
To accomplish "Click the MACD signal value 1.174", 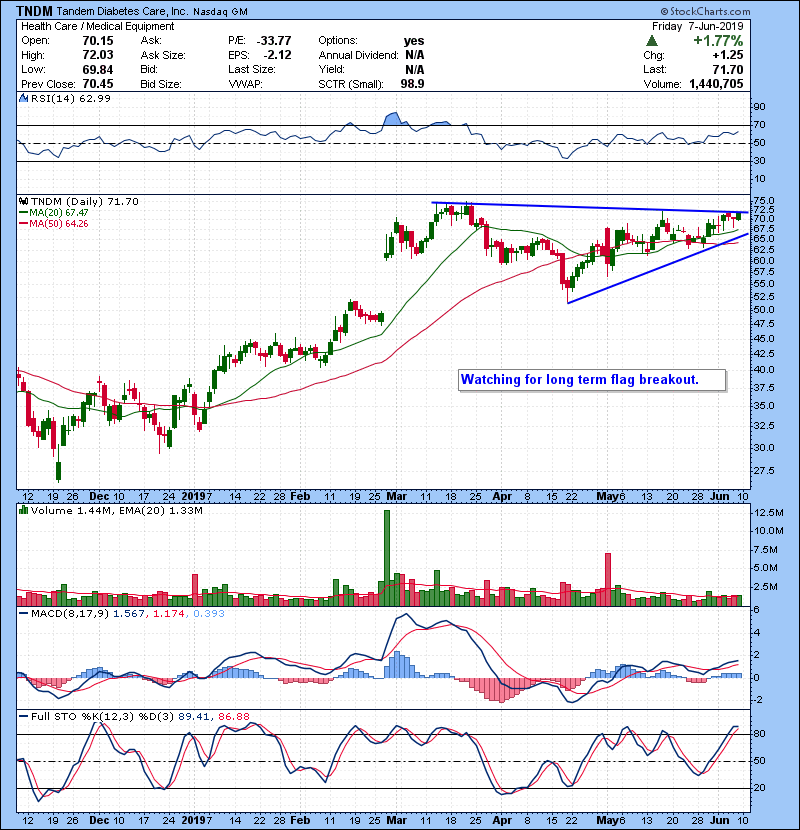I will coord(168,613).
